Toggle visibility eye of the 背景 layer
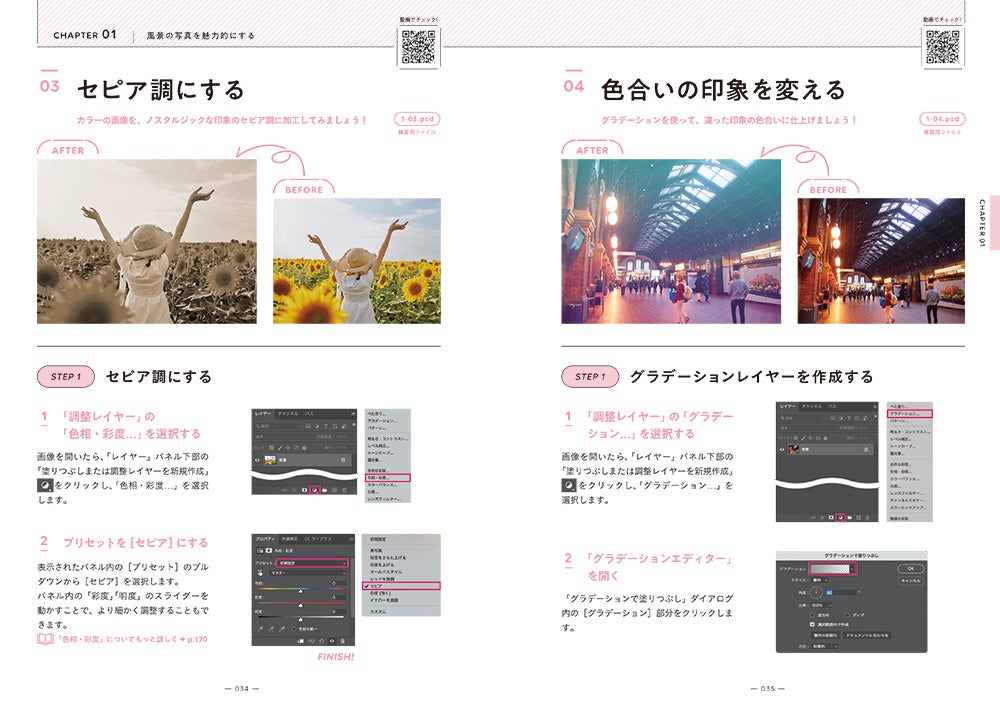The width and height of the screenshot is (1000, 706). [257, 460]
